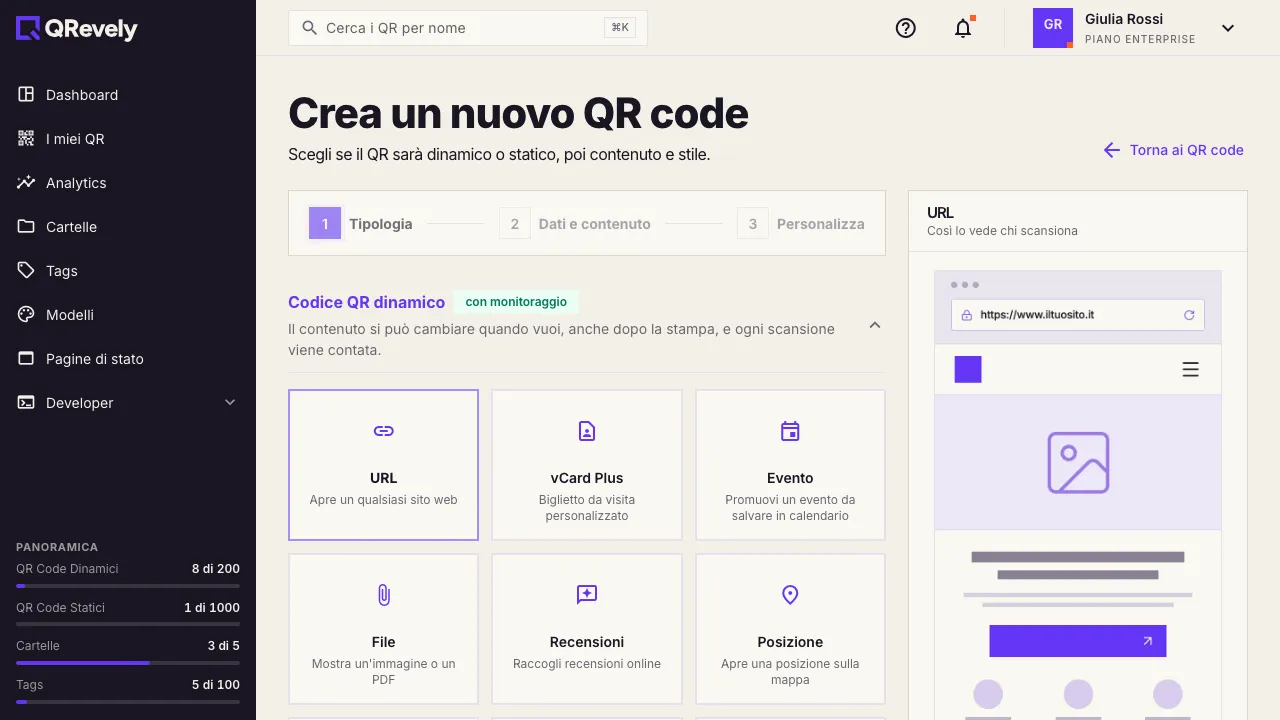Click the reload icon in preview address bar
Image resolution: width=1280 pixels, height=720 pixels.
[1189, 315]
